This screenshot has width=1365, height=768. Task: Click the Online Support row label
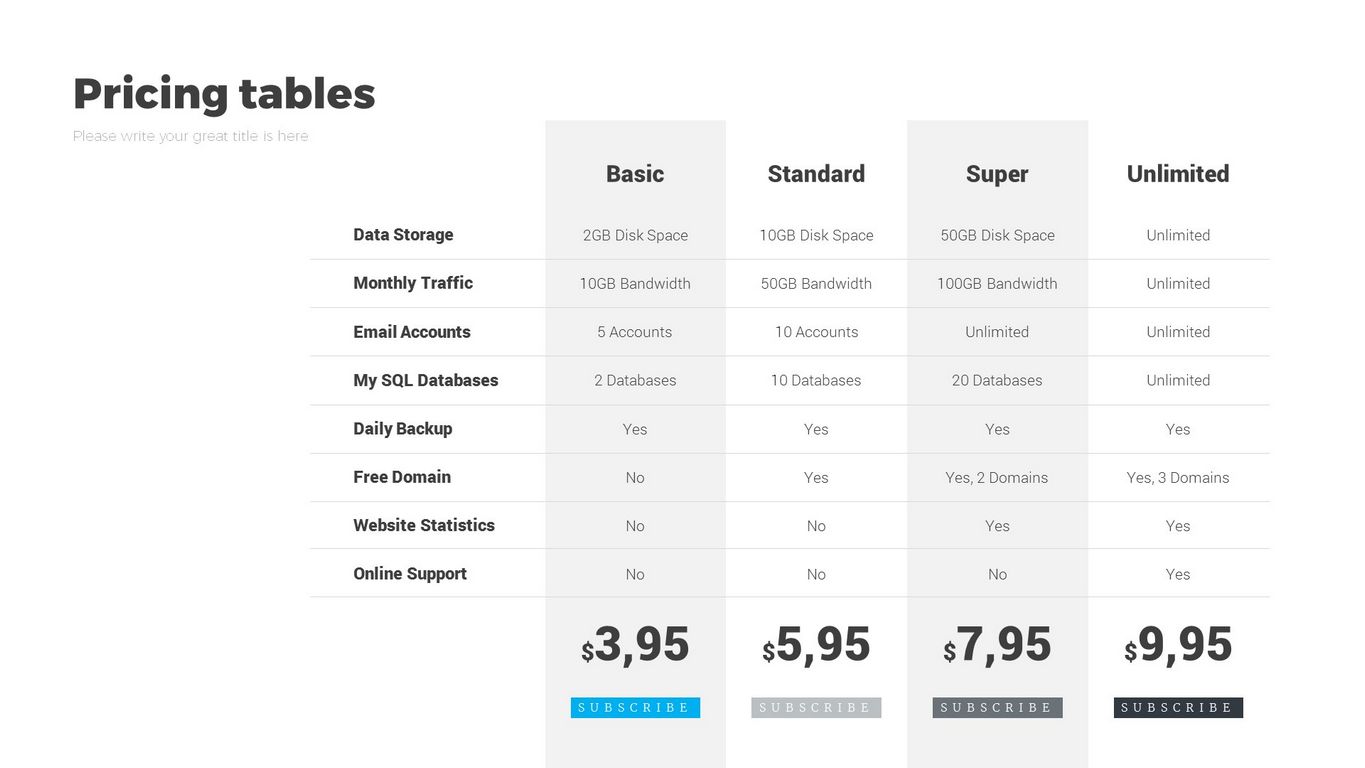410,574
